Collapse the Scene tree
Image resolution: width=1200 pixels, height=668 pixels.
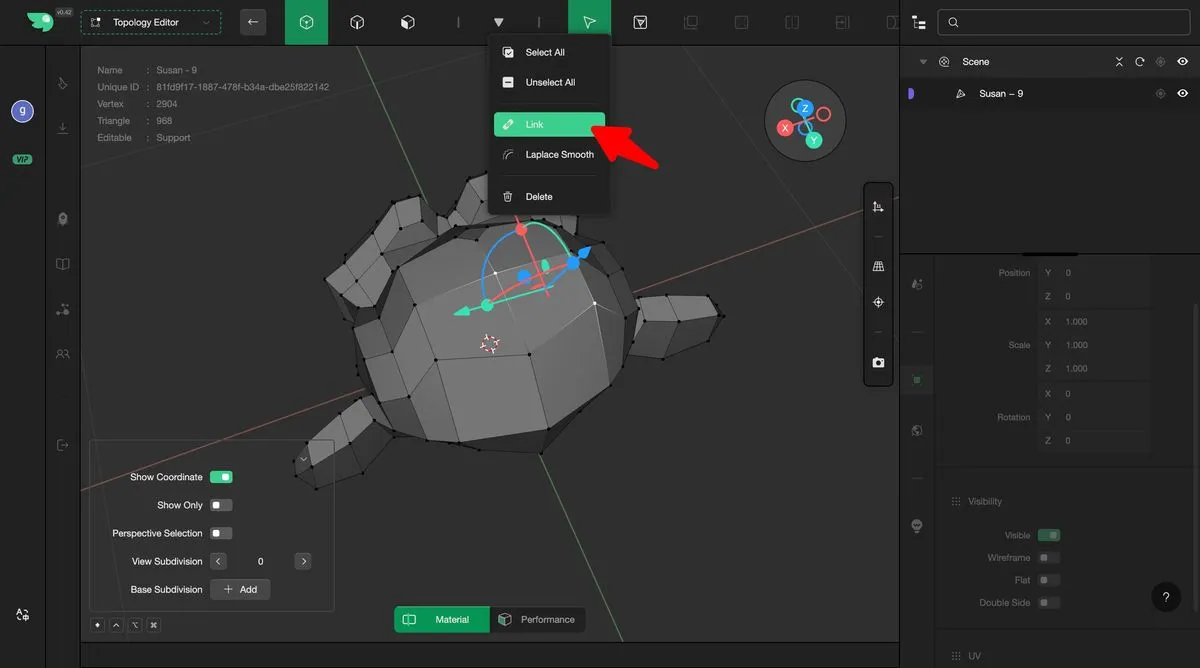(923, 62)
